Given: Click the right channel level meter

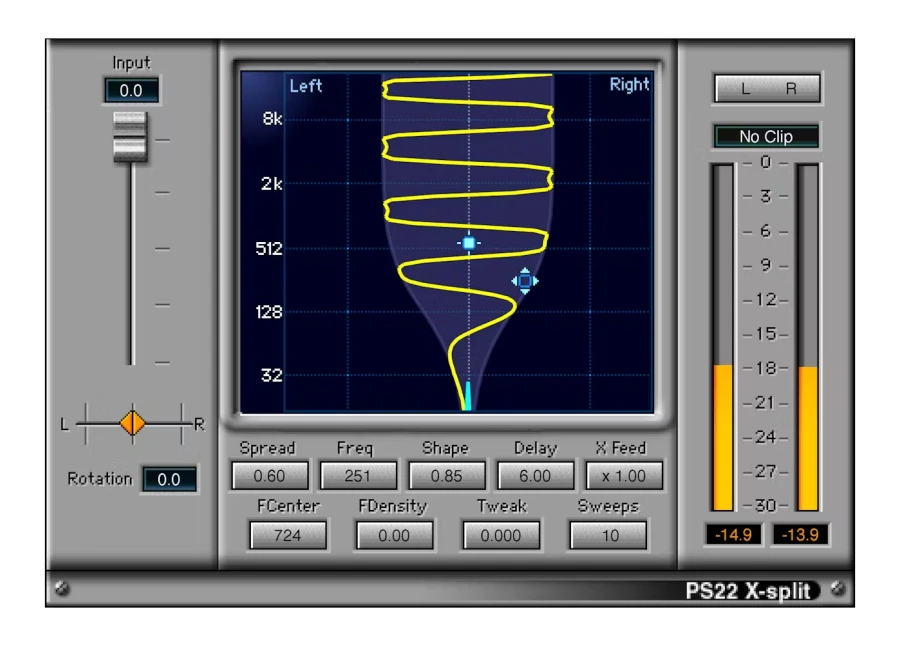Looking at the screenshot, I should [x=808, y=338].
